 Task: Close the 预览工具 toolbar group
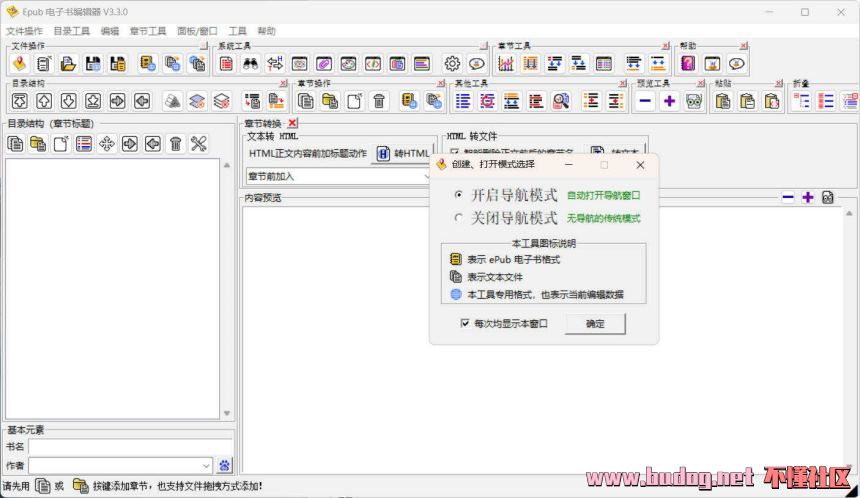(x=701, y=83)
